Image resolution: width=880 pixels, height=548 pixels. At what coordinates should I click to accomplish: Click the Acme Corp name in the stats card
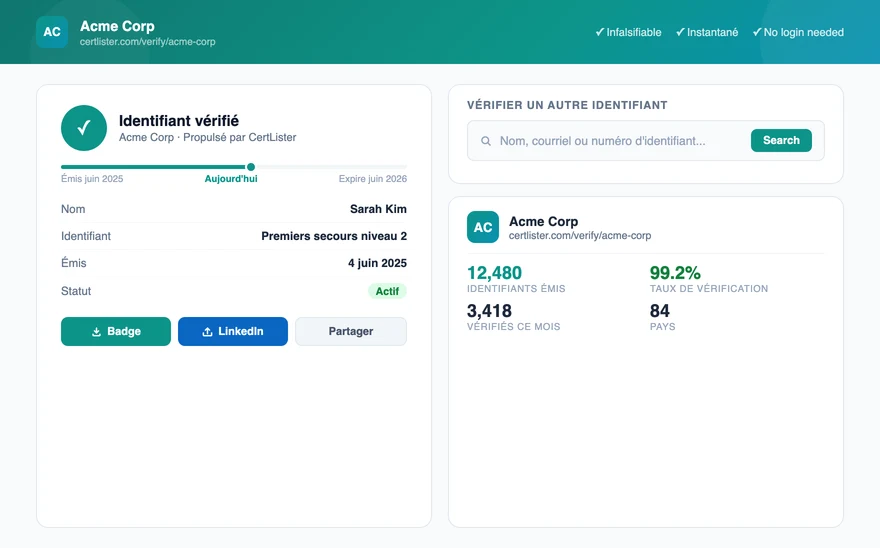click(x=543, y=221)
